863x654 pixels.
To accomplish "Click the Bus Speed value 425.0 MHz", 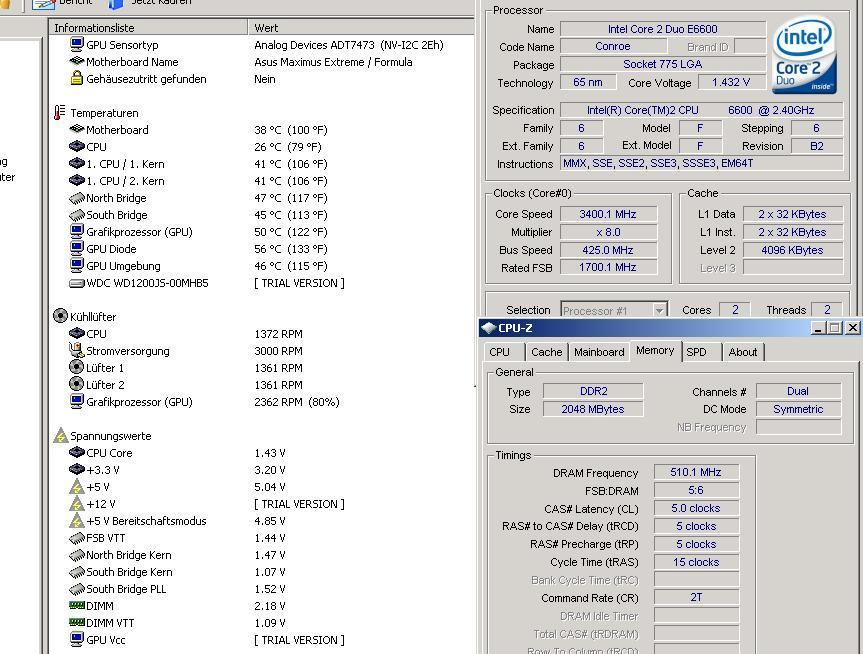I will pos(608,250).
